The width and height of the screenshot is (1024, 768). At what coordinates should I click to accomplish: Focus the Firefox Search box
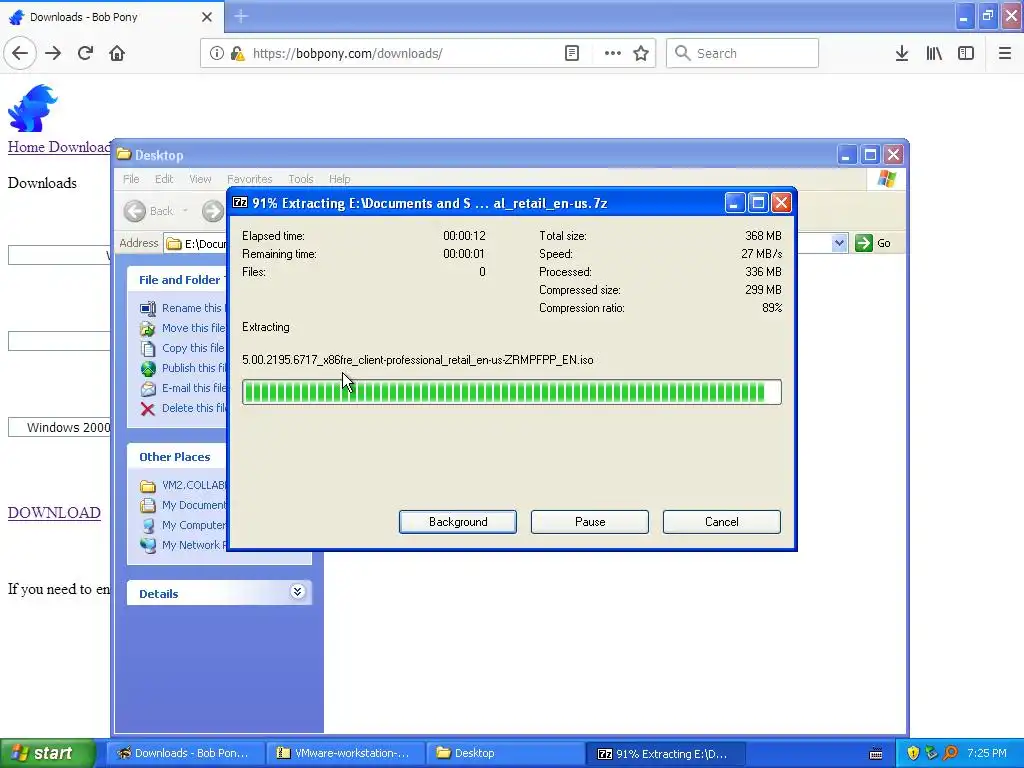click(743, 53)
